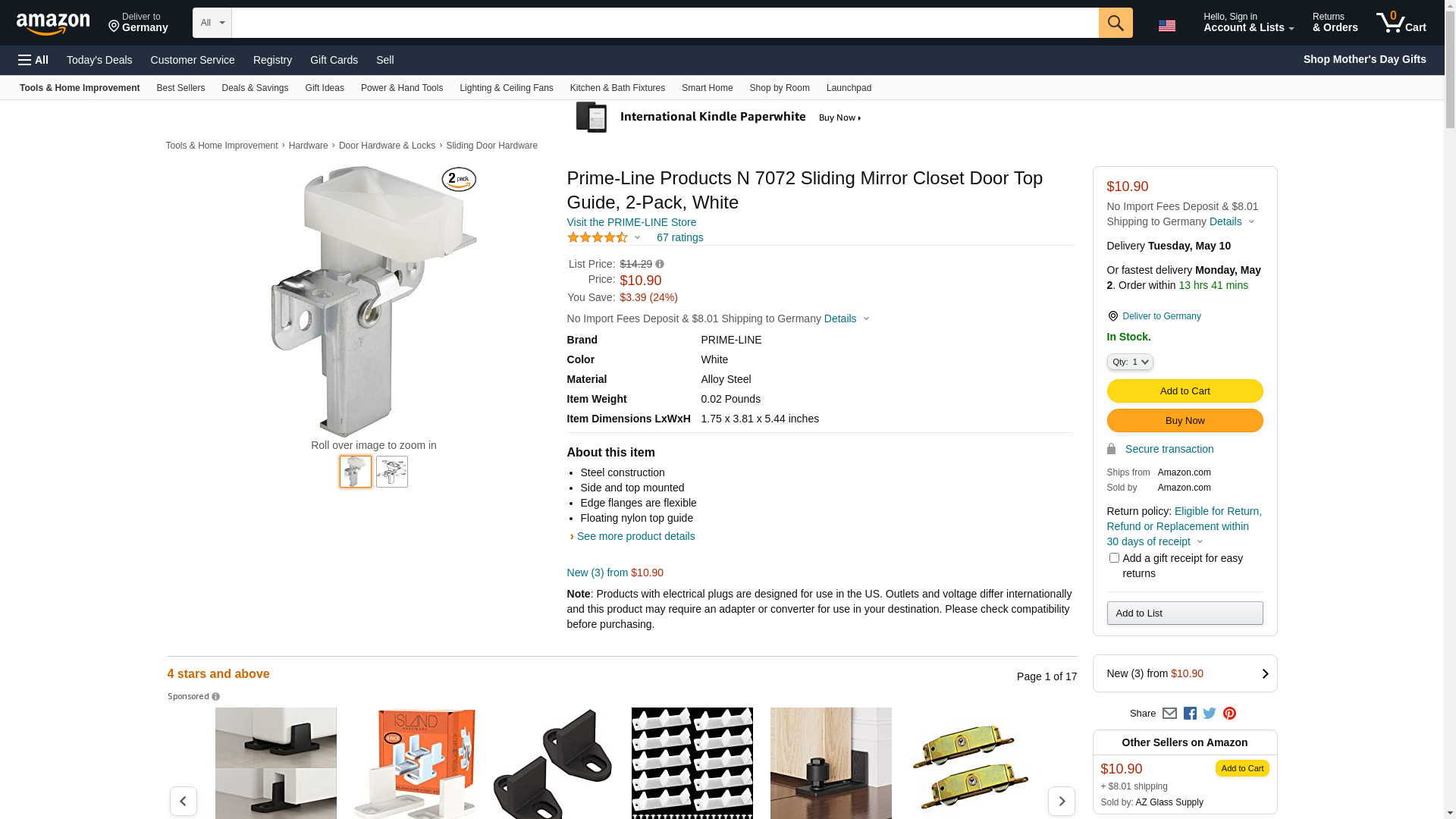The image size is (1456, 819).
Task: Advance sponsored carousel with next arrow
Action: pyautogui.click(x=1062, y=801)
